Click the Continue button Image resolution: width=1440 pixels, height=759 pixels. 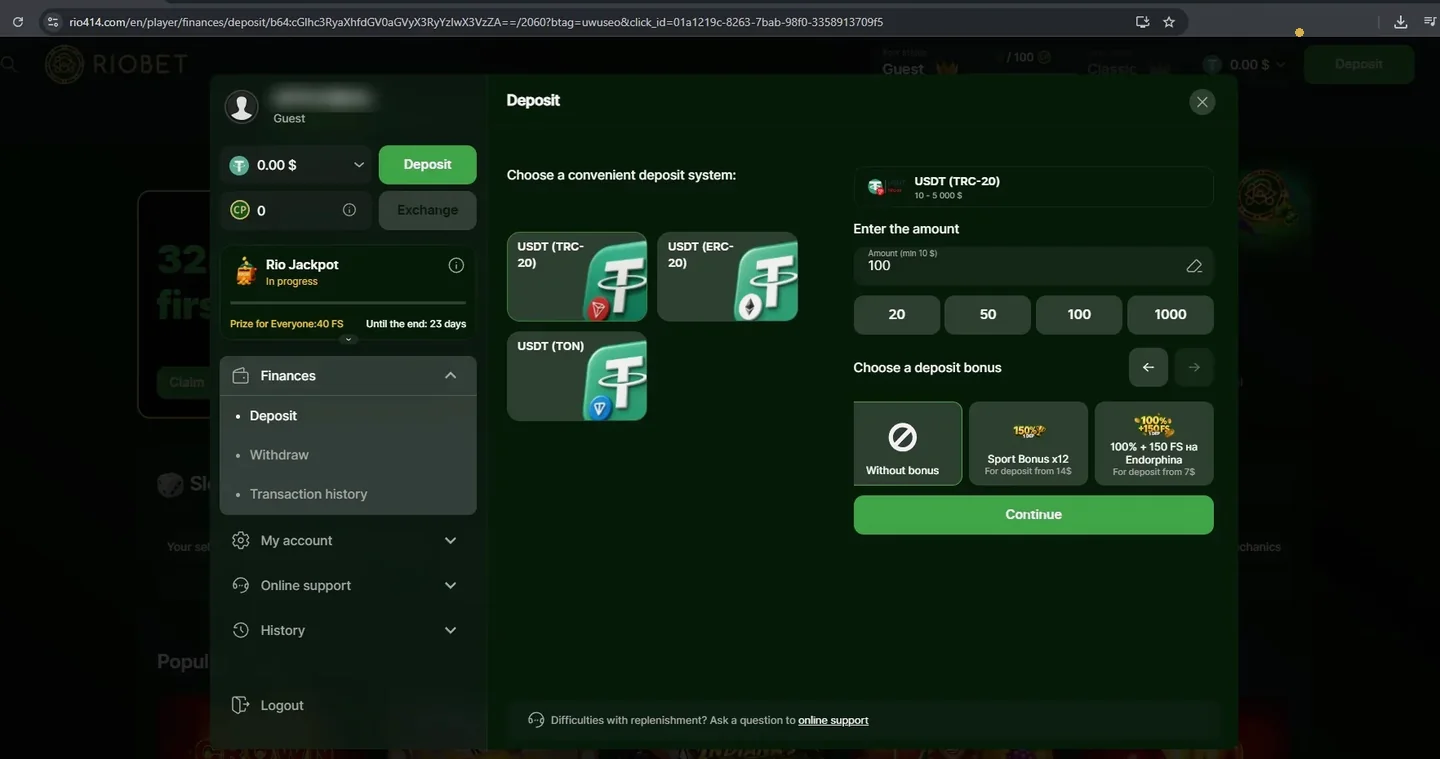[1033, 515]
